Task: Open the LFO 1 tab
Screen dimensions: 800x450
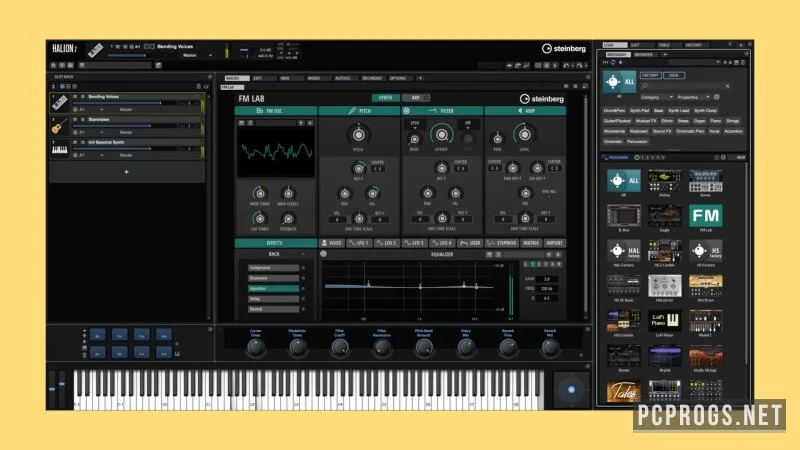Action: pos(359,243)
